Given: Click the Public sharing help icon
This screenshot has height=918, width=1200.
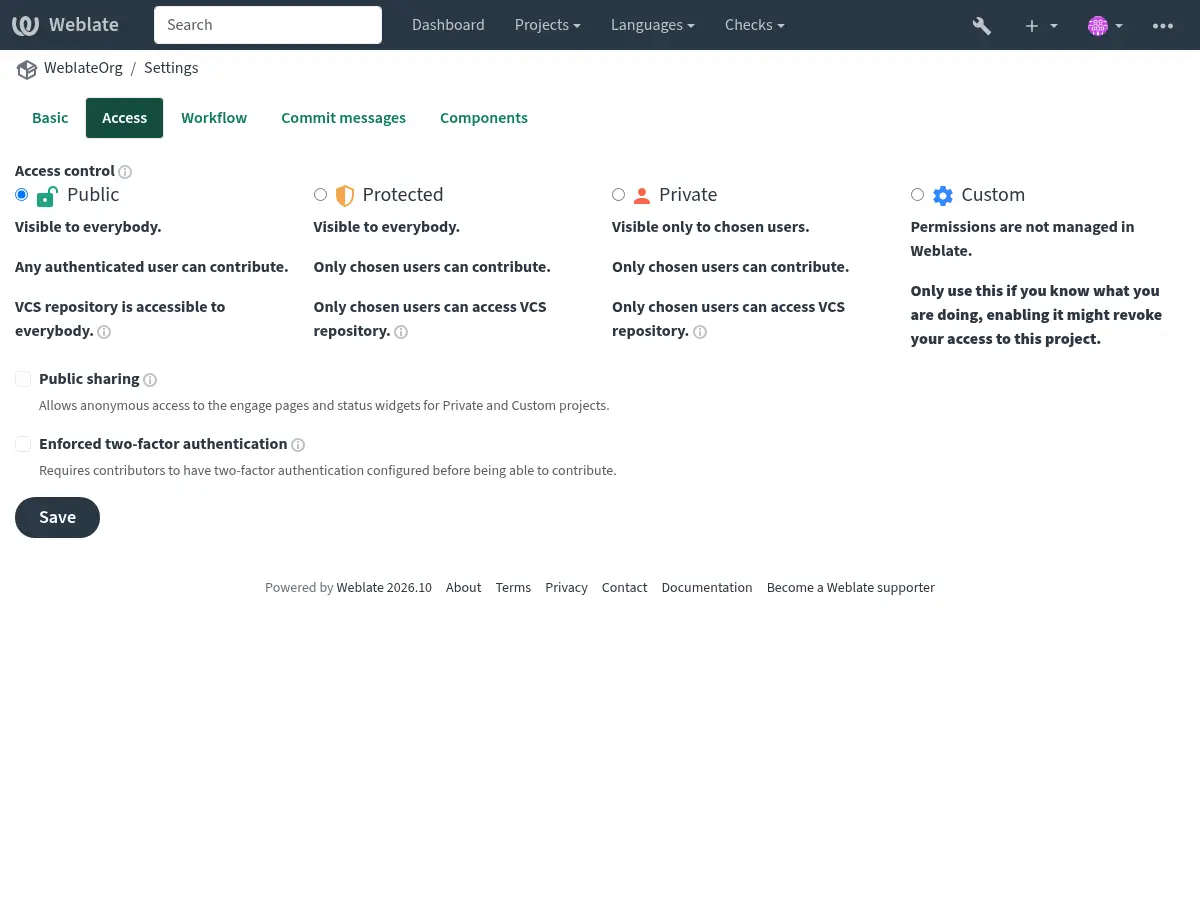Looking at the screenshot, I should pos(150,380).
